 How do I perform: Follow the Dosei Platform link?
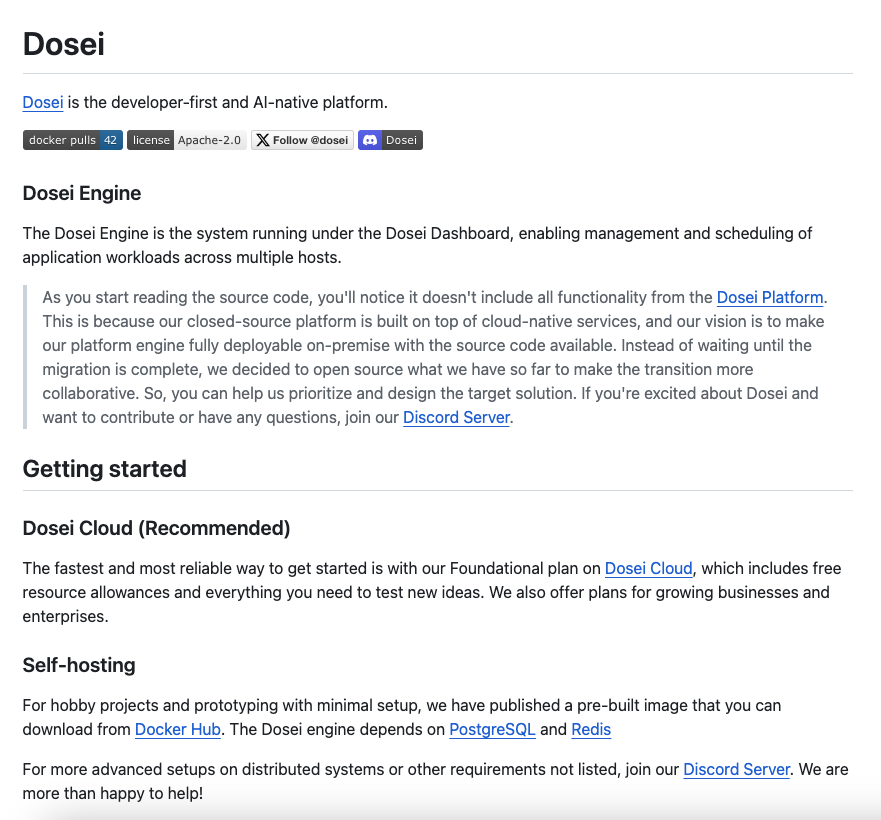770,297
